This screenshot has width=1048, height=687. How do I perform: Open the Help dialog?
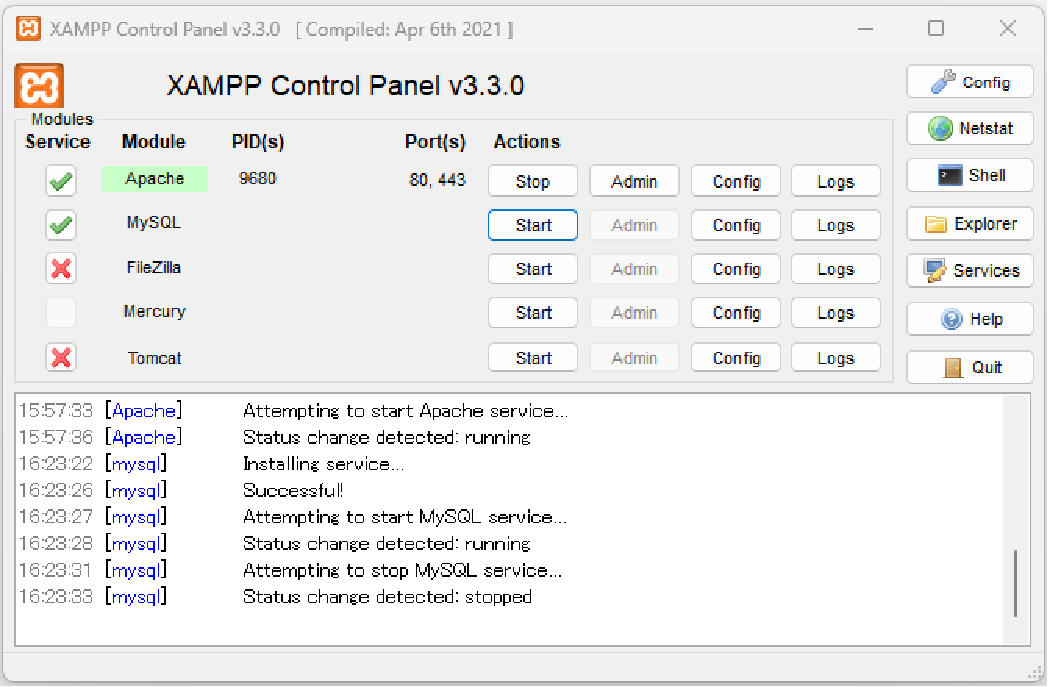[970, 319]
